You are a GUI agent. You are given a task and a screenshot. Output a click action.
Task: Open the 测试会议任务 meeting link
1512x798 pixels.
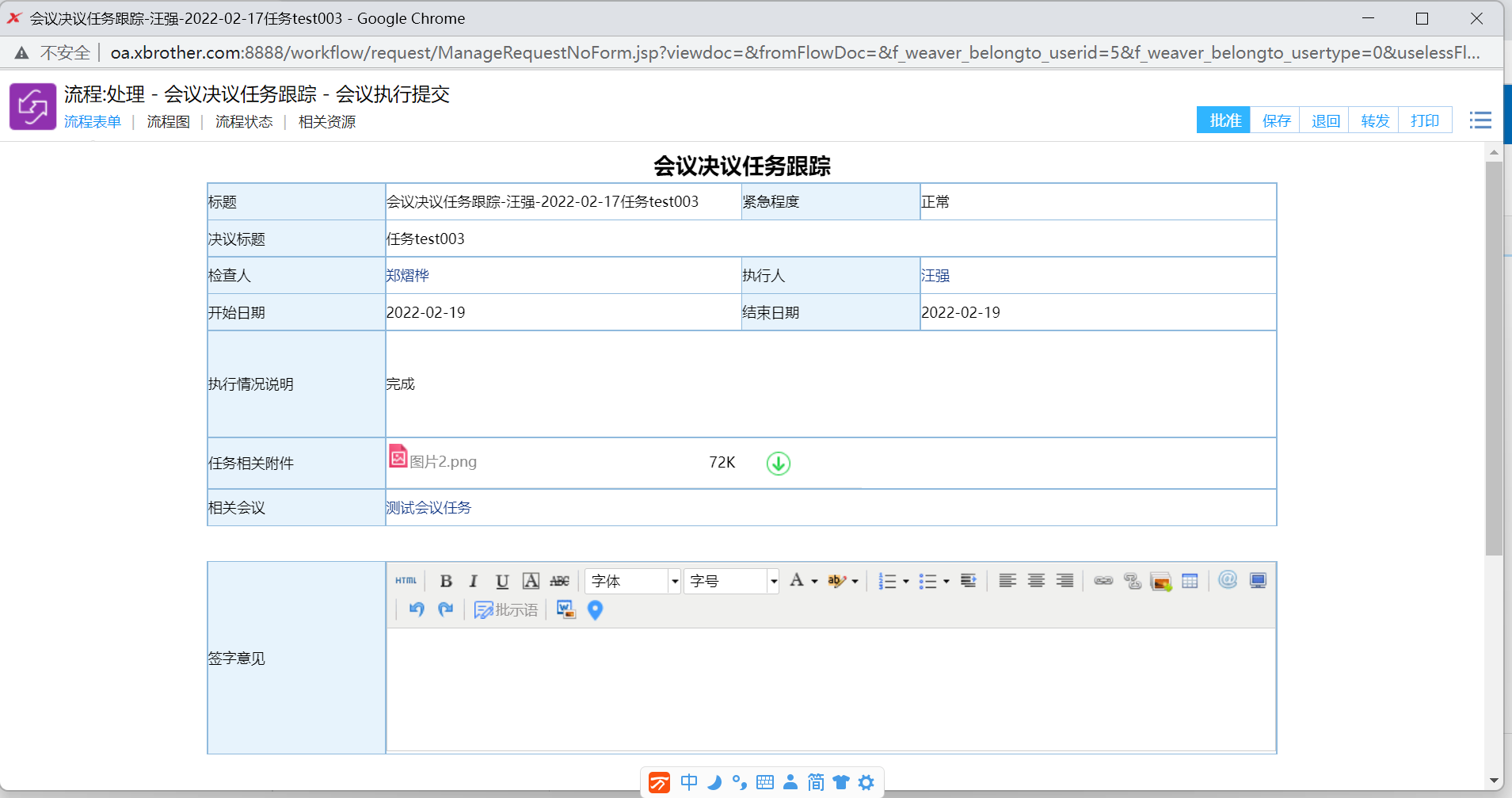click(428, 507)
